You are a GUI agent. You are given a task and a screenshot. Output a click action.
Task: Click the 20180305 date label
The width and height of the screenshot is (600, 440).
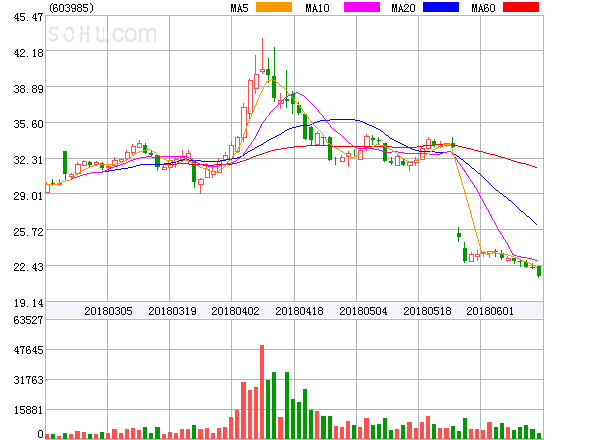(108, 311)
